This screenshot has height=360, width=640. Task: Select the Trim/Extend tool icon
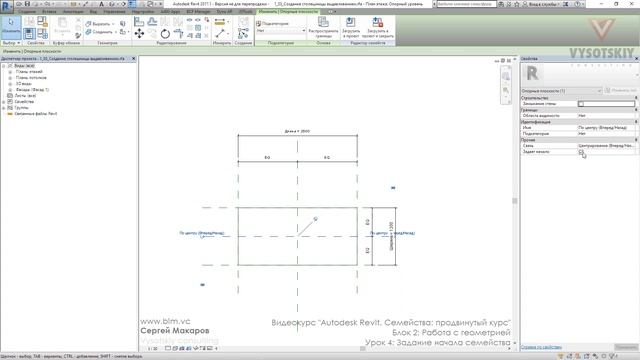178,33
